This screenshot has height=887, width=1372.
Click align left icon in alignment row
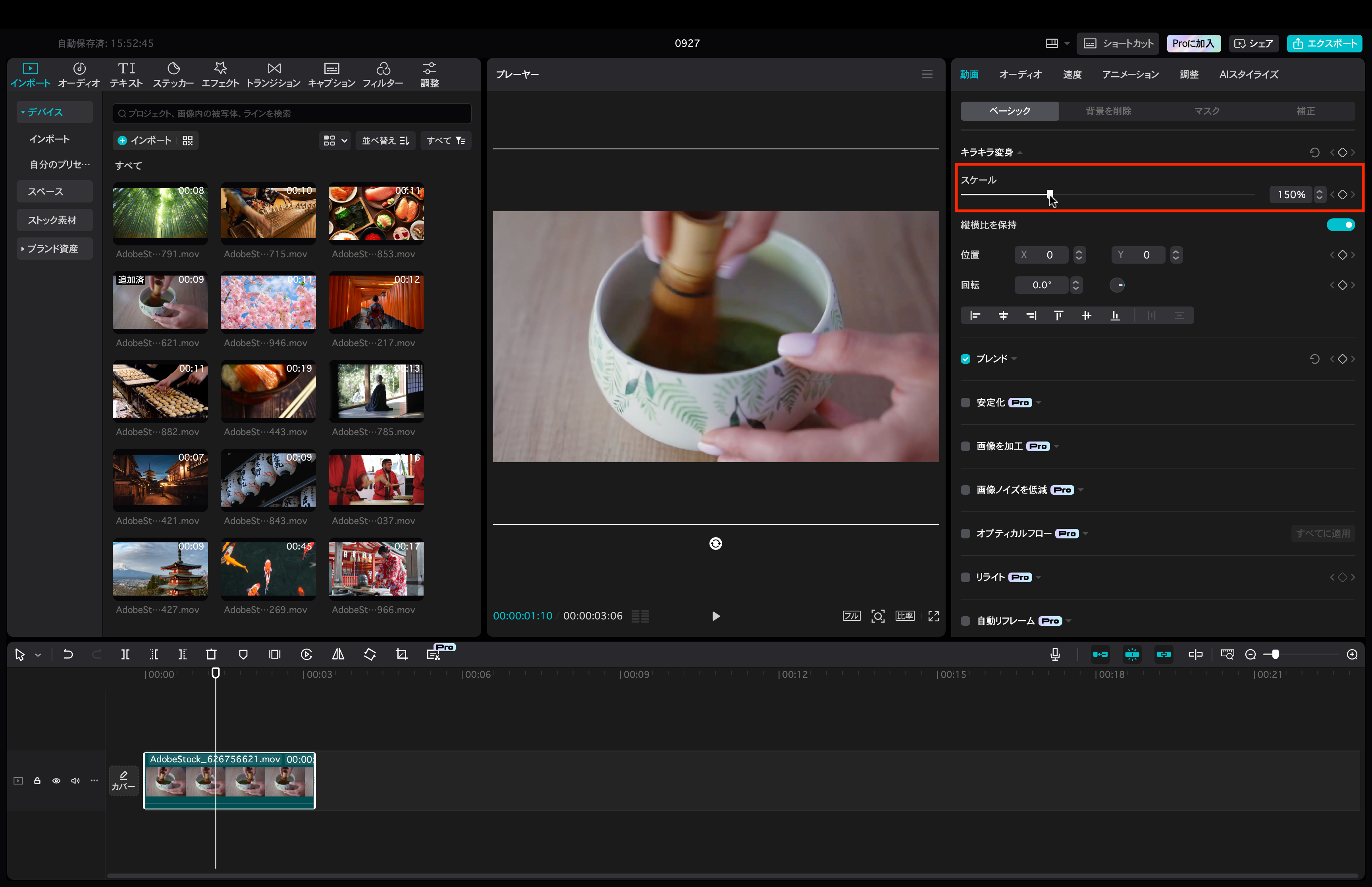pyautogui.click(x=975, y=316)
